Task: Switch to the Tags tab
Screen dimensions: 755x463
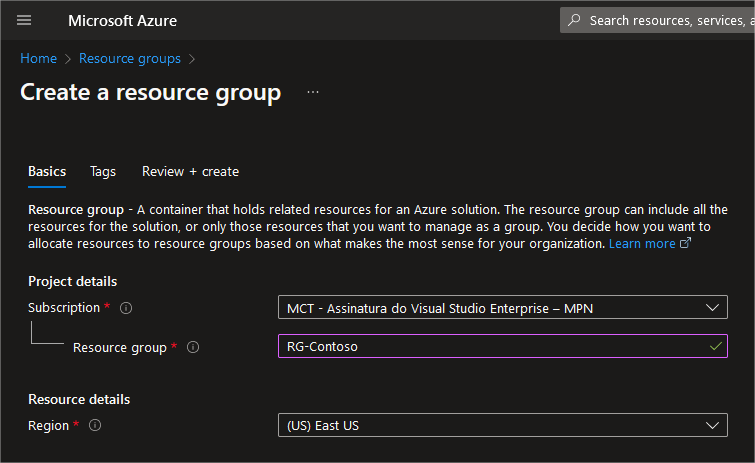Action: click(x=103, y=171)
